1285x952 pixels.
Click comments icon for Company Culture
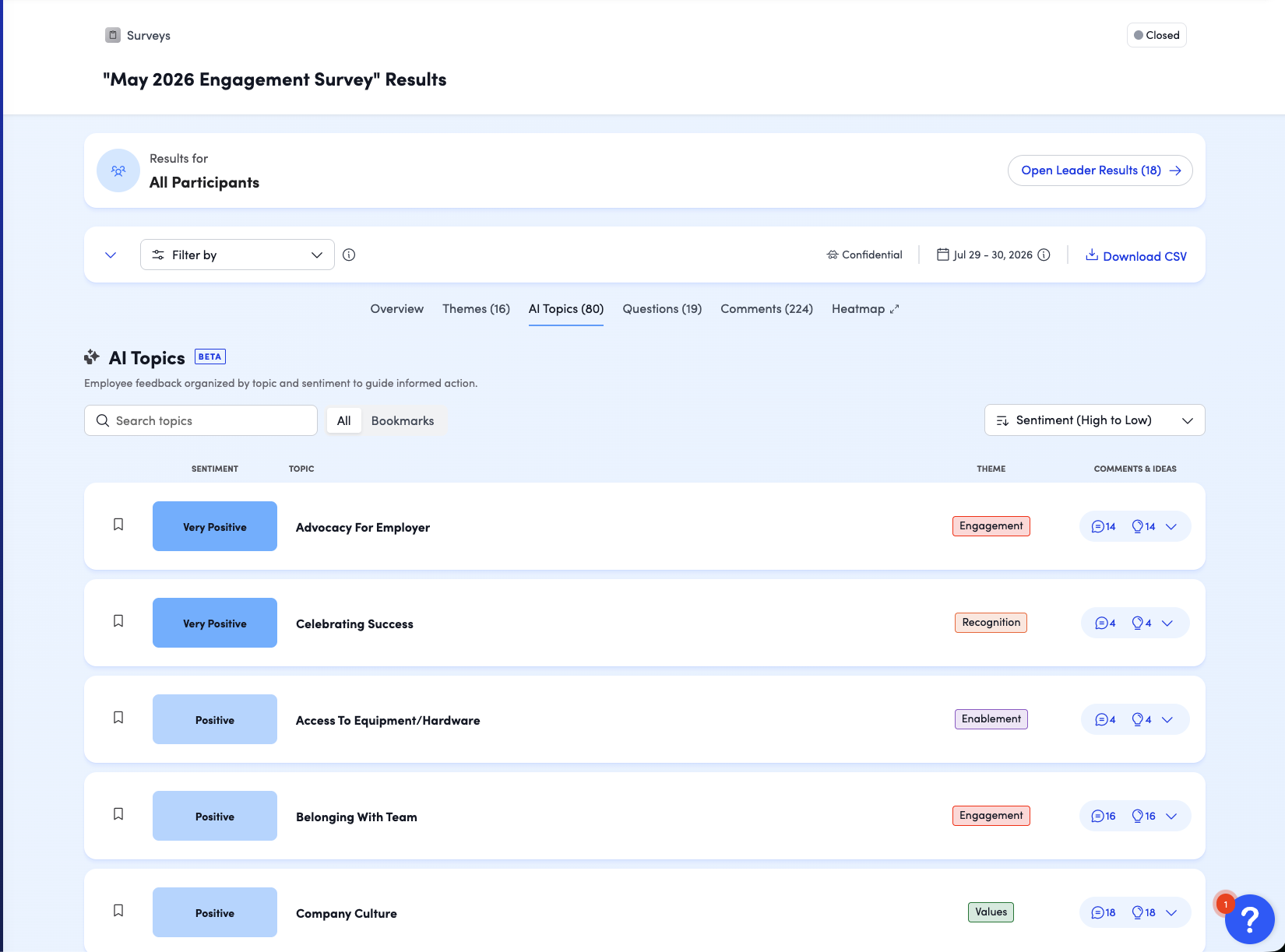(x=1098, y=913)
